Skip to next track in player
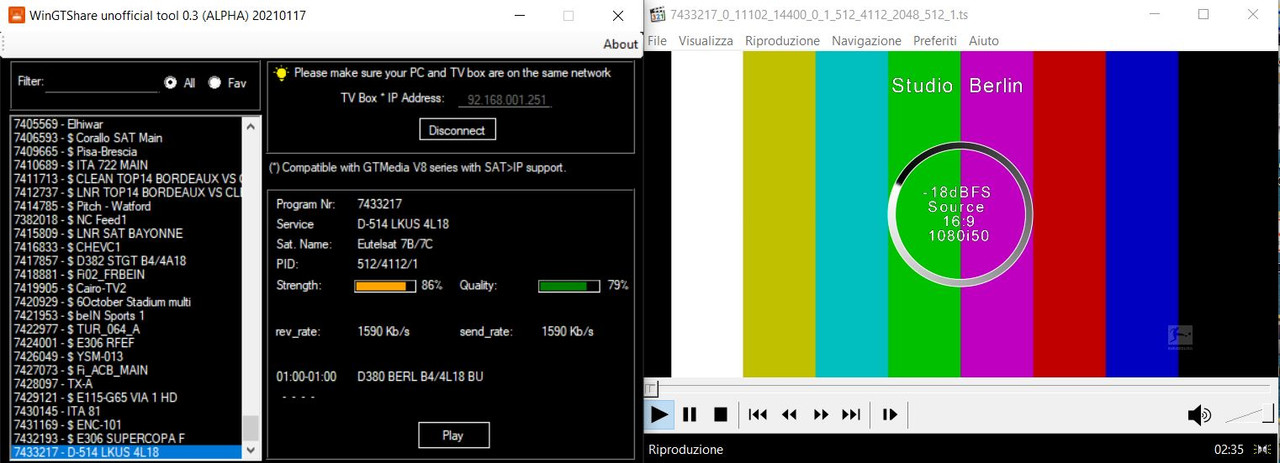 [x=851, y=414]
